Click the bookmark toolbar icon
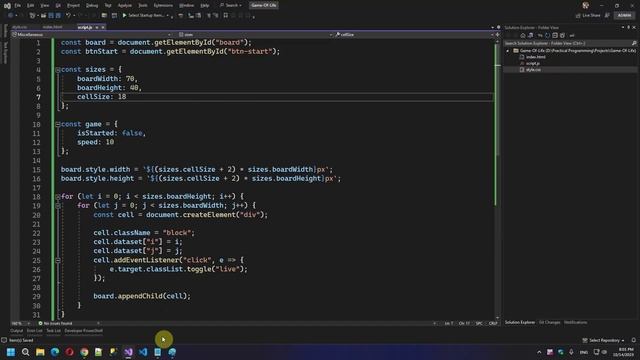This screenshot has height=360, width=640. (226, 16)
